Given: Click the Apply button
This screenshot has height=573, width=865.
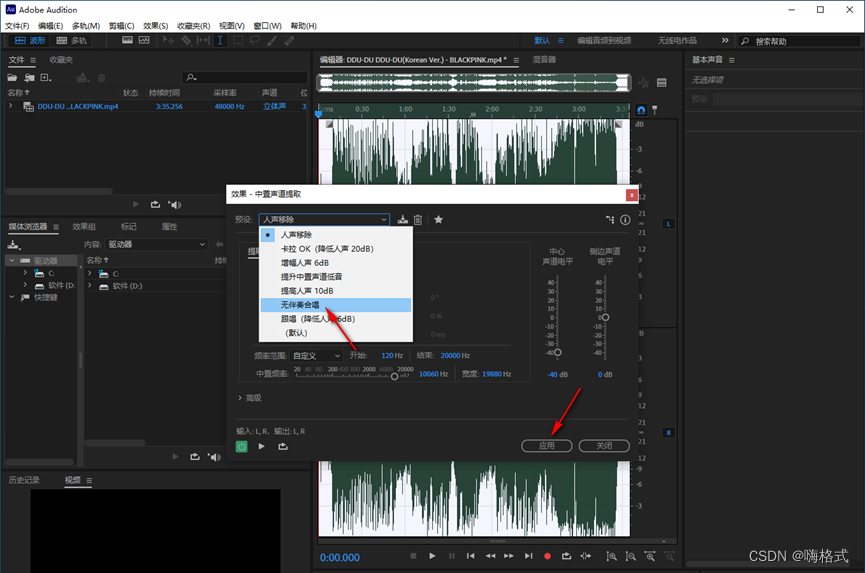Looking at the screenshot, I should 547,446.
